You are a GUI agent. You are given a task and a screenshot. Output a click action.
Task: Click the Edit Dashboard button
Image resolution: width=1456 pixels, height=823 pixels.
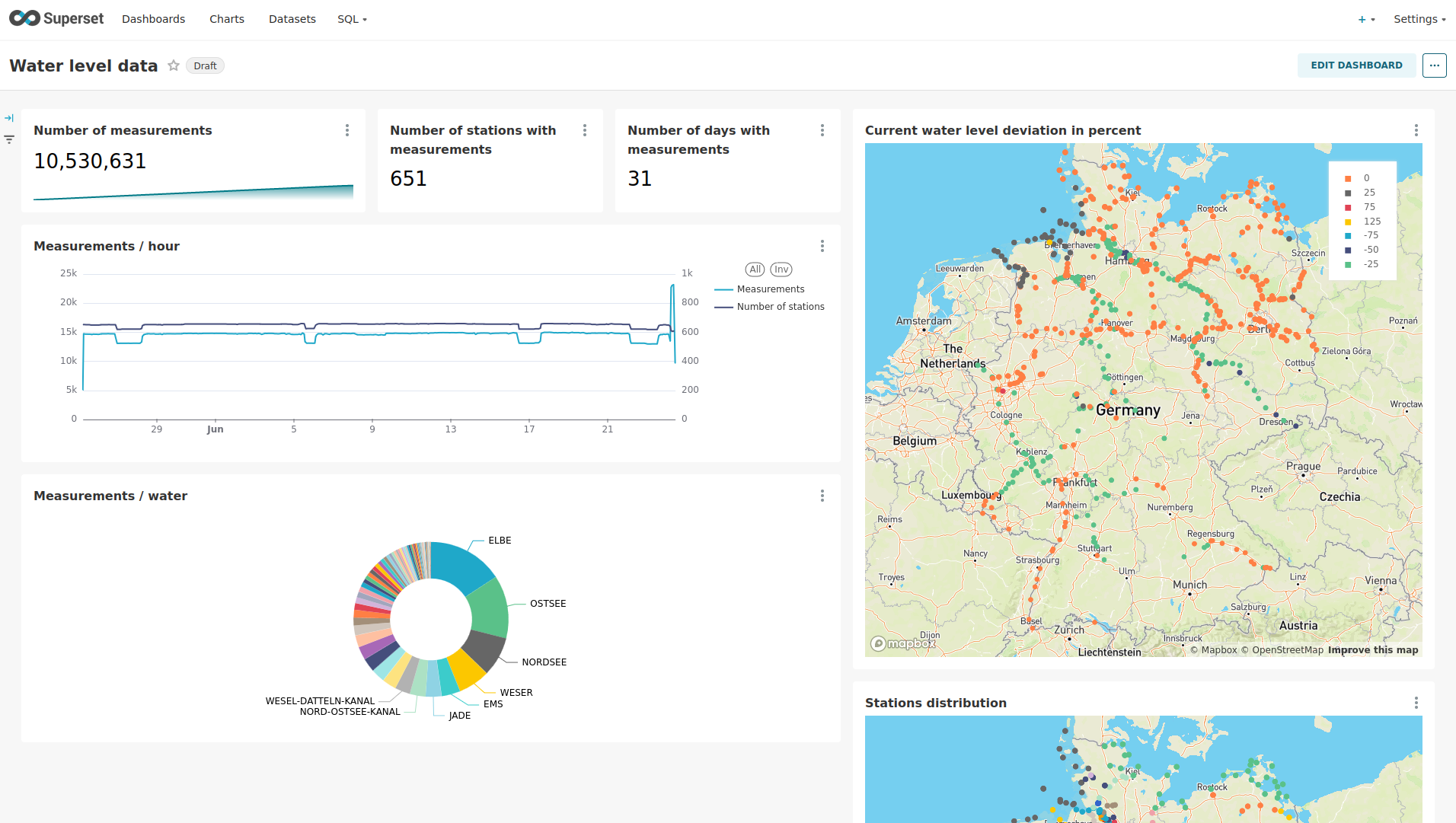pos(1356,65)
